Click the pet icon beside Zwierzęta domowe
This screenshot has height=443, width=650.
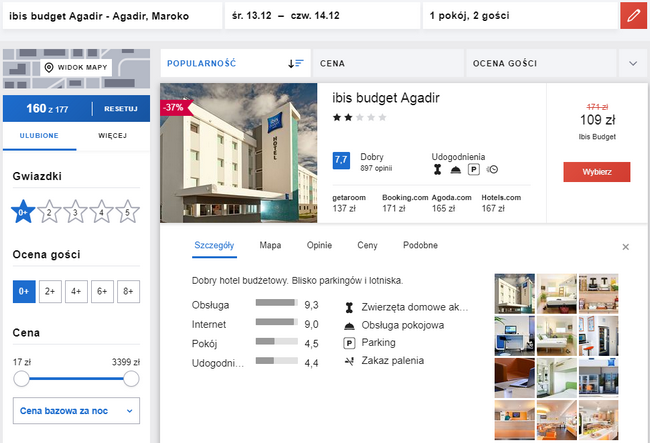[349, 307]
